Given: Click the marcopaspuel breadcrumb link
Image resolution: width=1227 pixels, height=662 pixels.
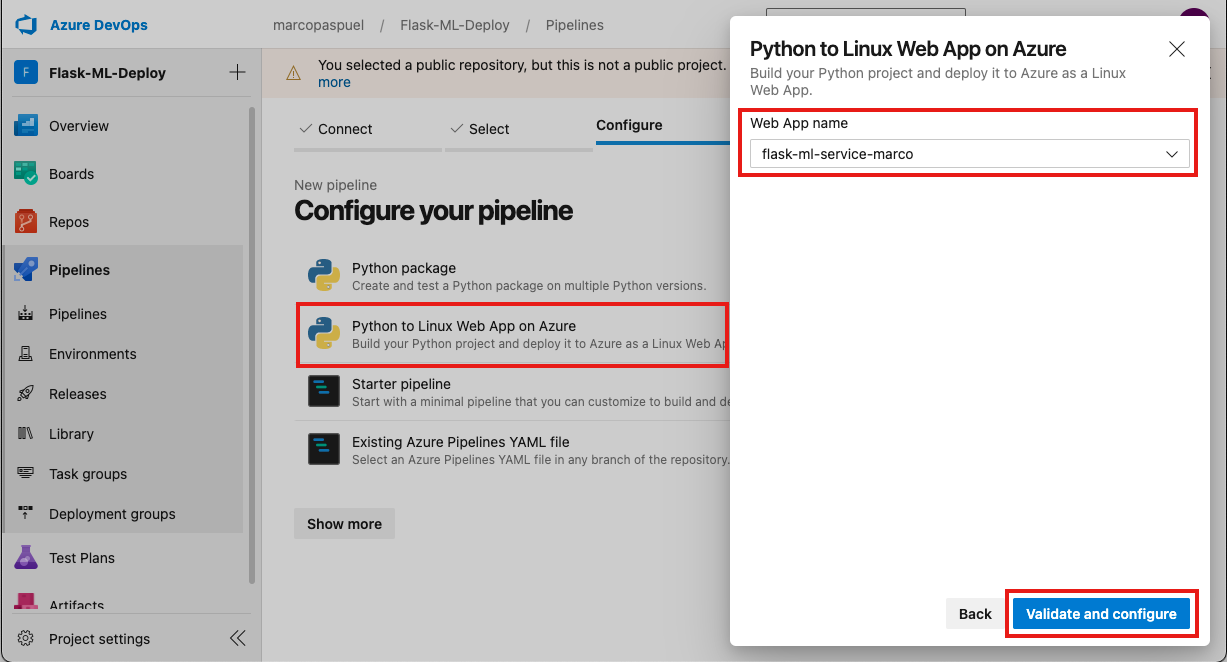Looking at the screenshot, I should click(x=316, y=25).
